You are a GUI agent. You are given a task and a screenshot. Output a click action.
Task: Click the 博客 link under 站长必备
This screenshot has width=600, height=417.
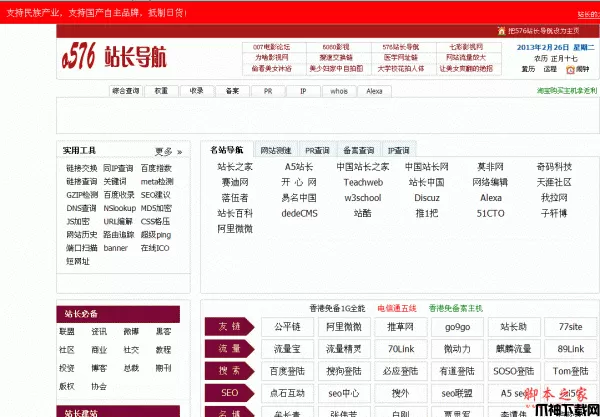(x=99, y=368)
